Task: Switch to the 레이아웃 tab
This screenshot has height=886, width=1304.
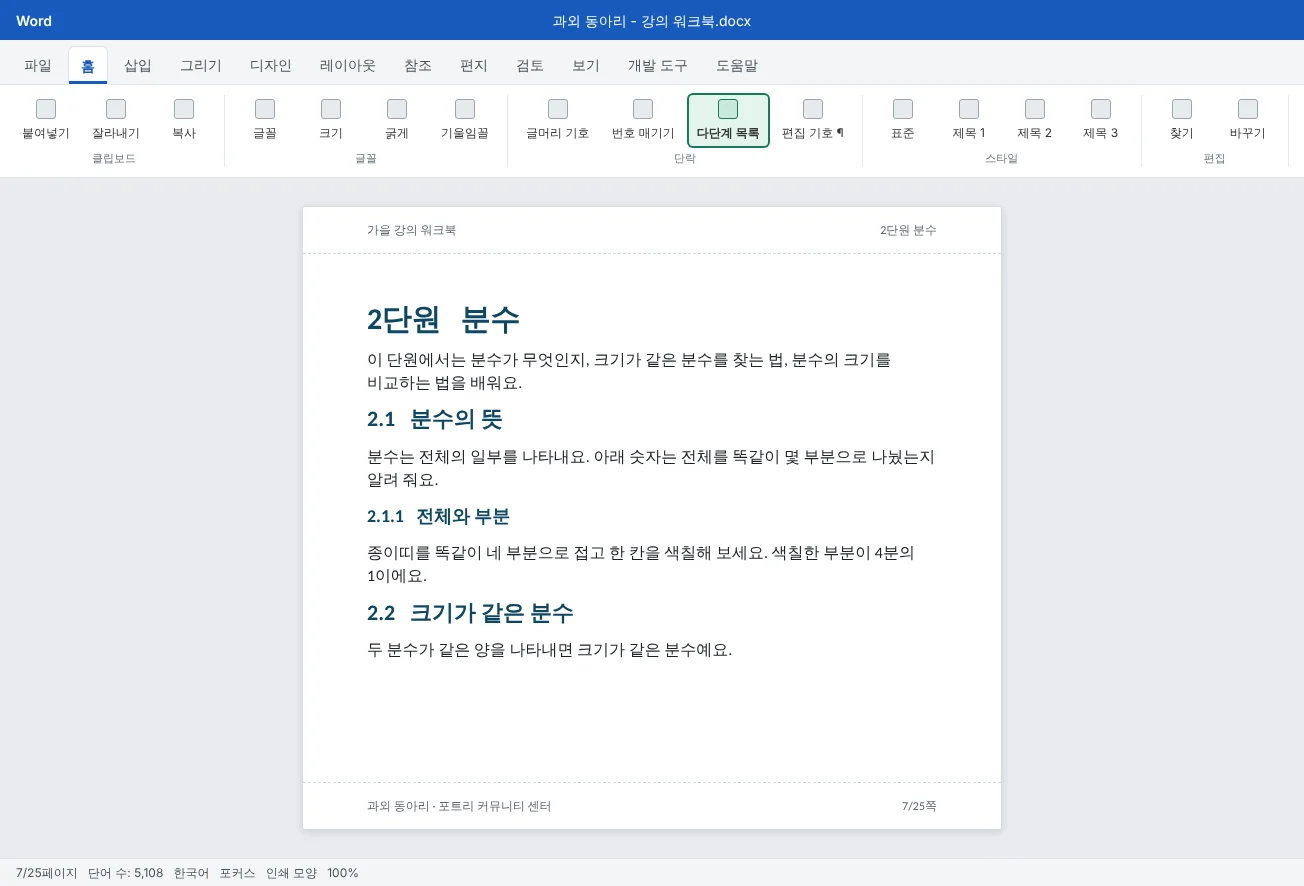Action: (x=348, y=66)
